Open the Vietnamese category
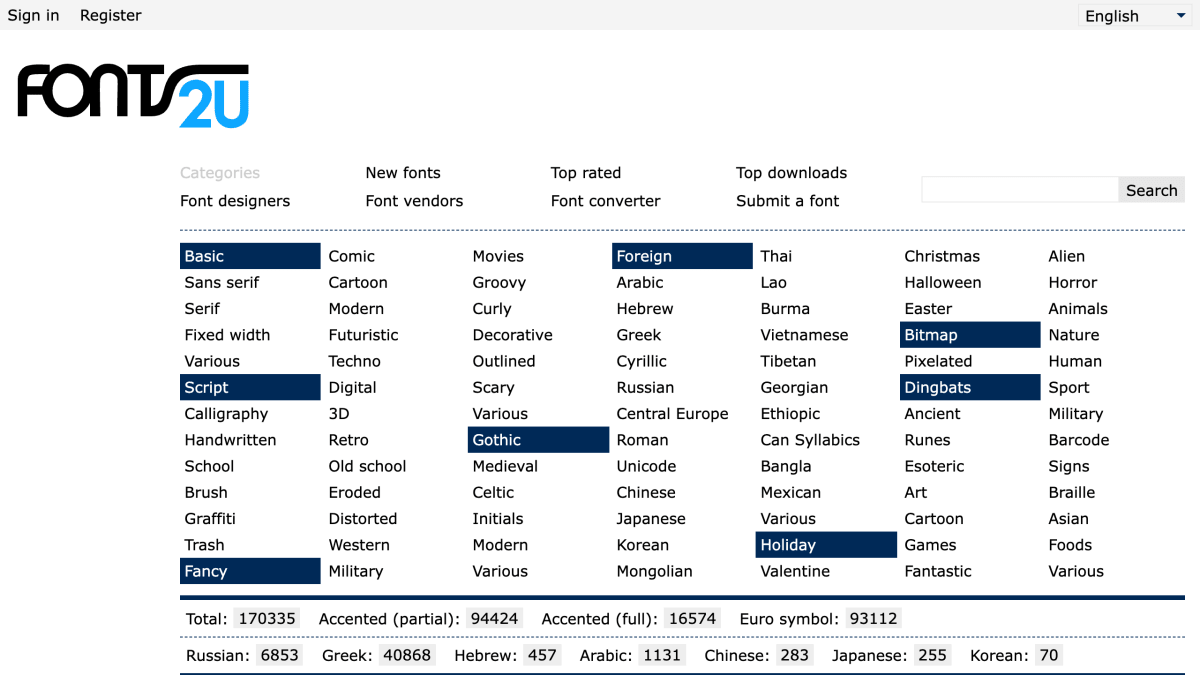1200x675 pixels. pos(804,335)
